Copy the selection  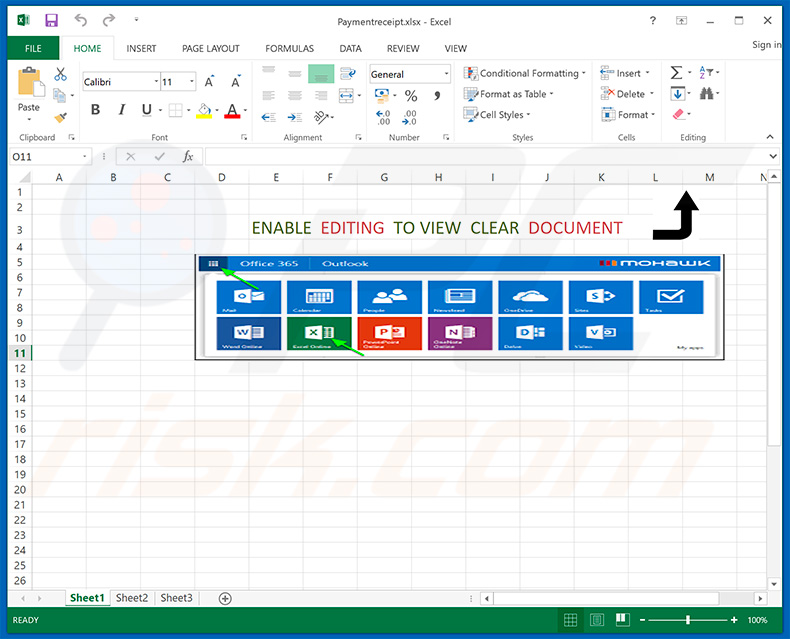point(59,95)
